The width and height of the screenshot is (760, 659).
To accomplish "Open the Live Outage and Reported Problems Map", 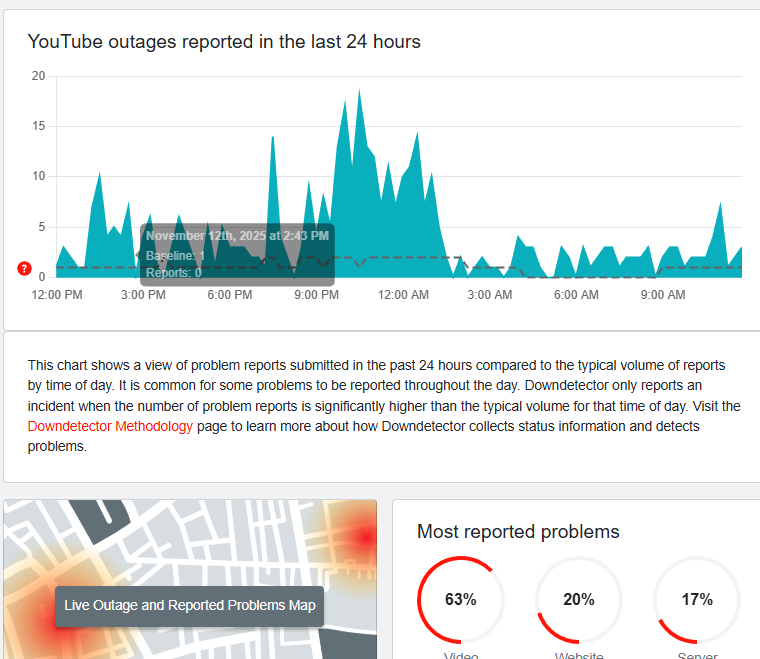I will (x=190, y=606).
